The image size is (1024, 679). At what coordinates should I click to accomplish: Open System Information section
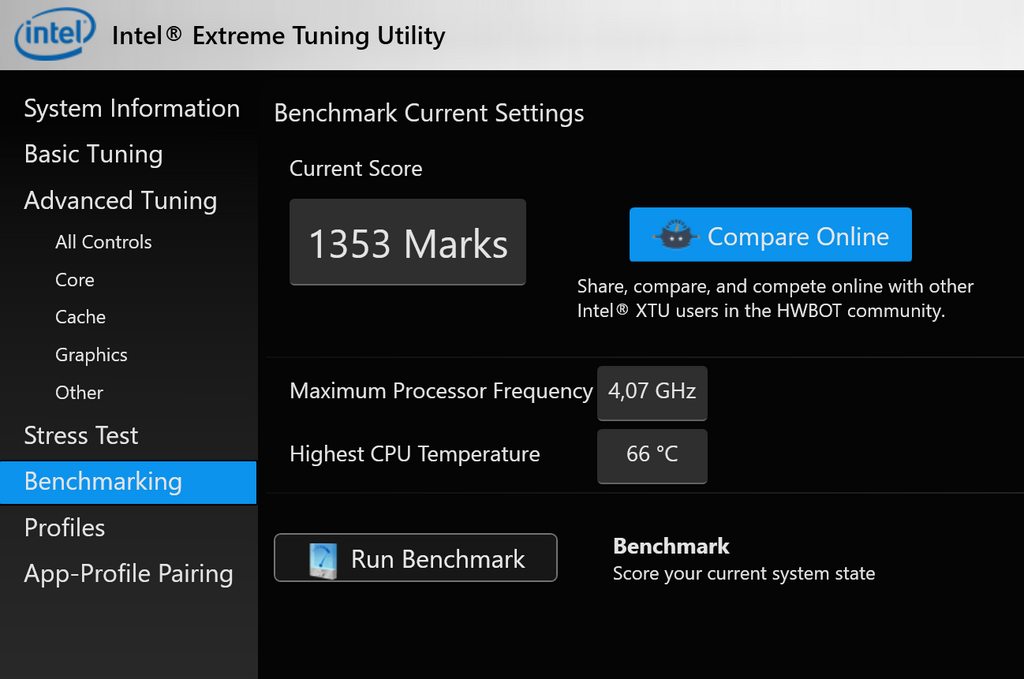132,108
